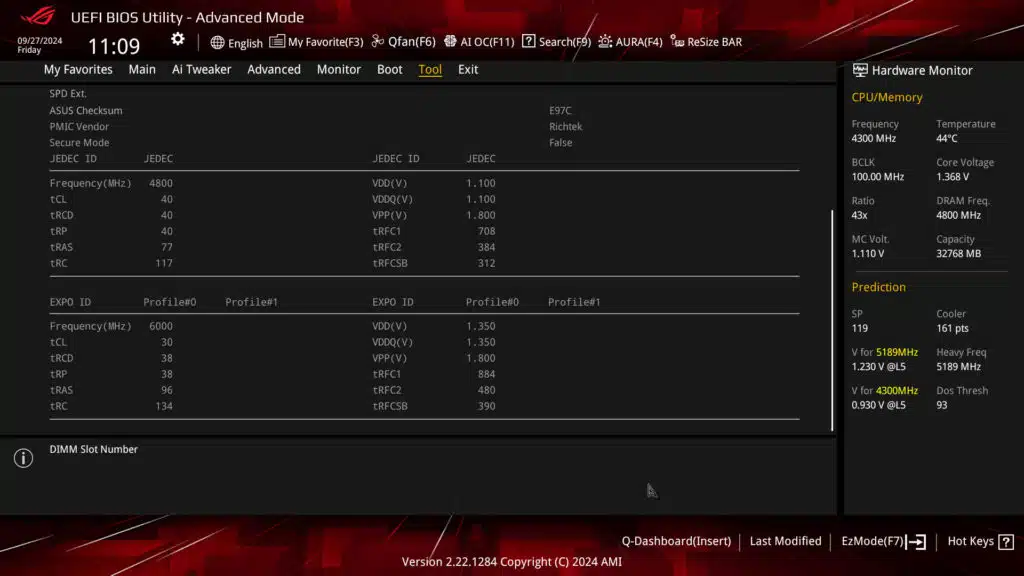This screenshot has height=576, width=1024.
Task: Click EXPO tRAS value 96
Action: [167, 390]
